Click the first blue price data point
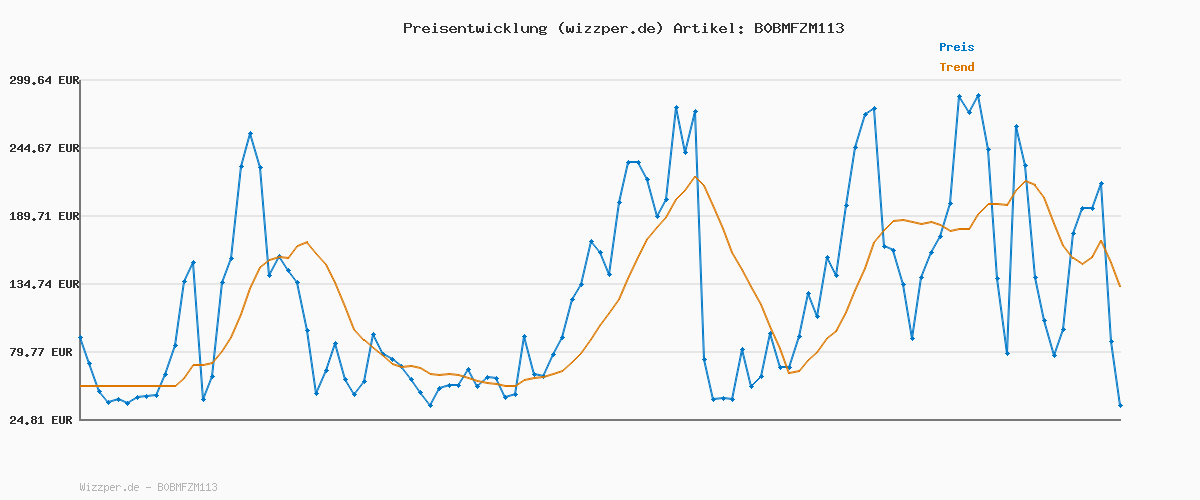 point(80,338)
